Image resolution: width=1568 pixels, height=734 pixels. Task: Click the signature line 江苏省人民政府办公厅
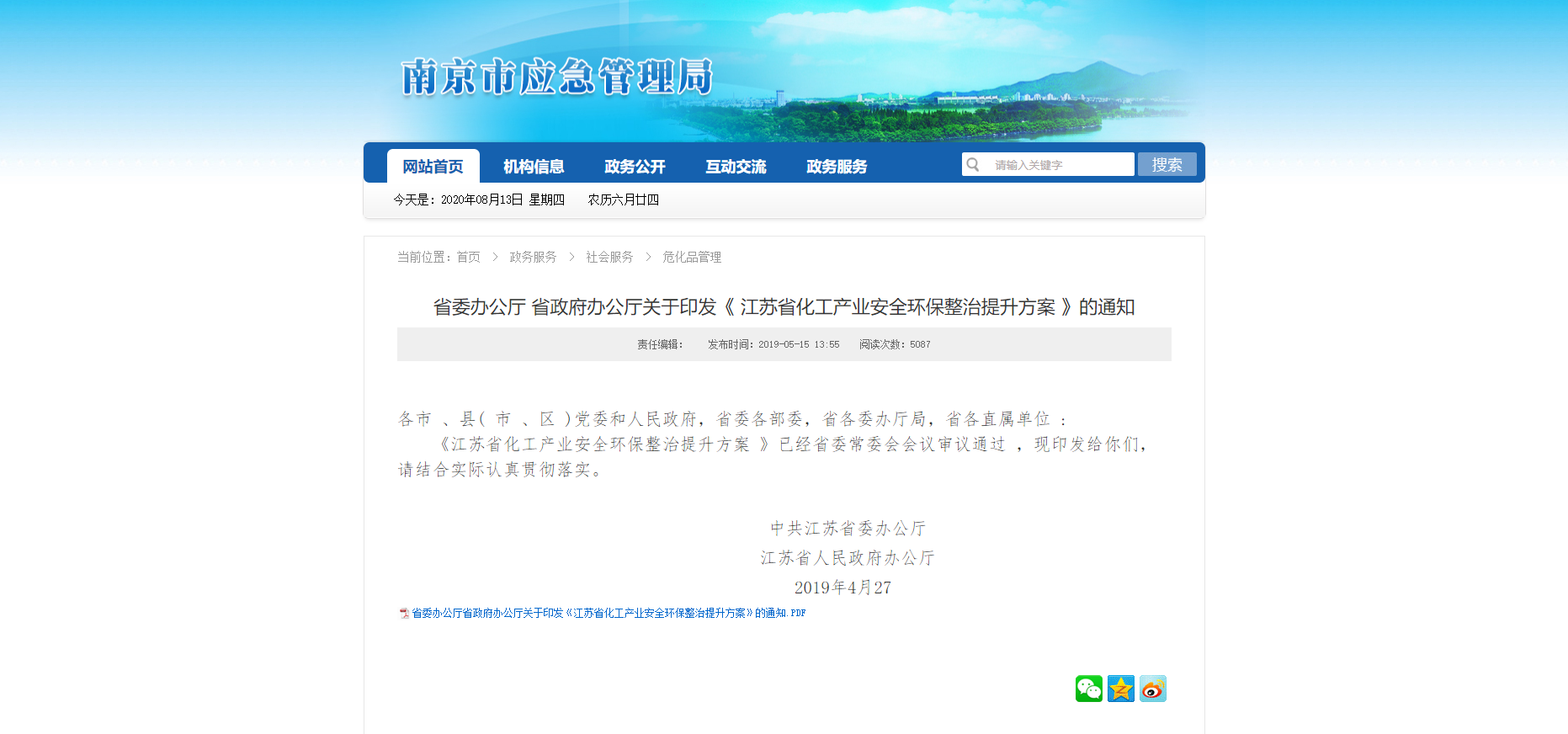pos(848,558)
